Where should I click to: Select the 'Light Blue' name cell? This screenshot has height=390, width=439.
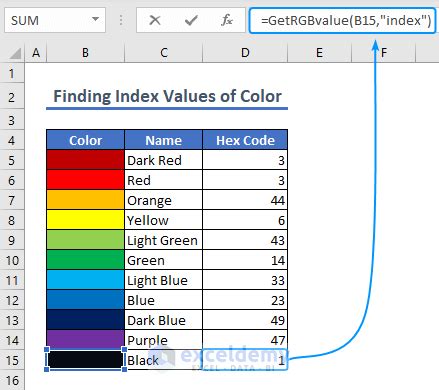(163, 280)
